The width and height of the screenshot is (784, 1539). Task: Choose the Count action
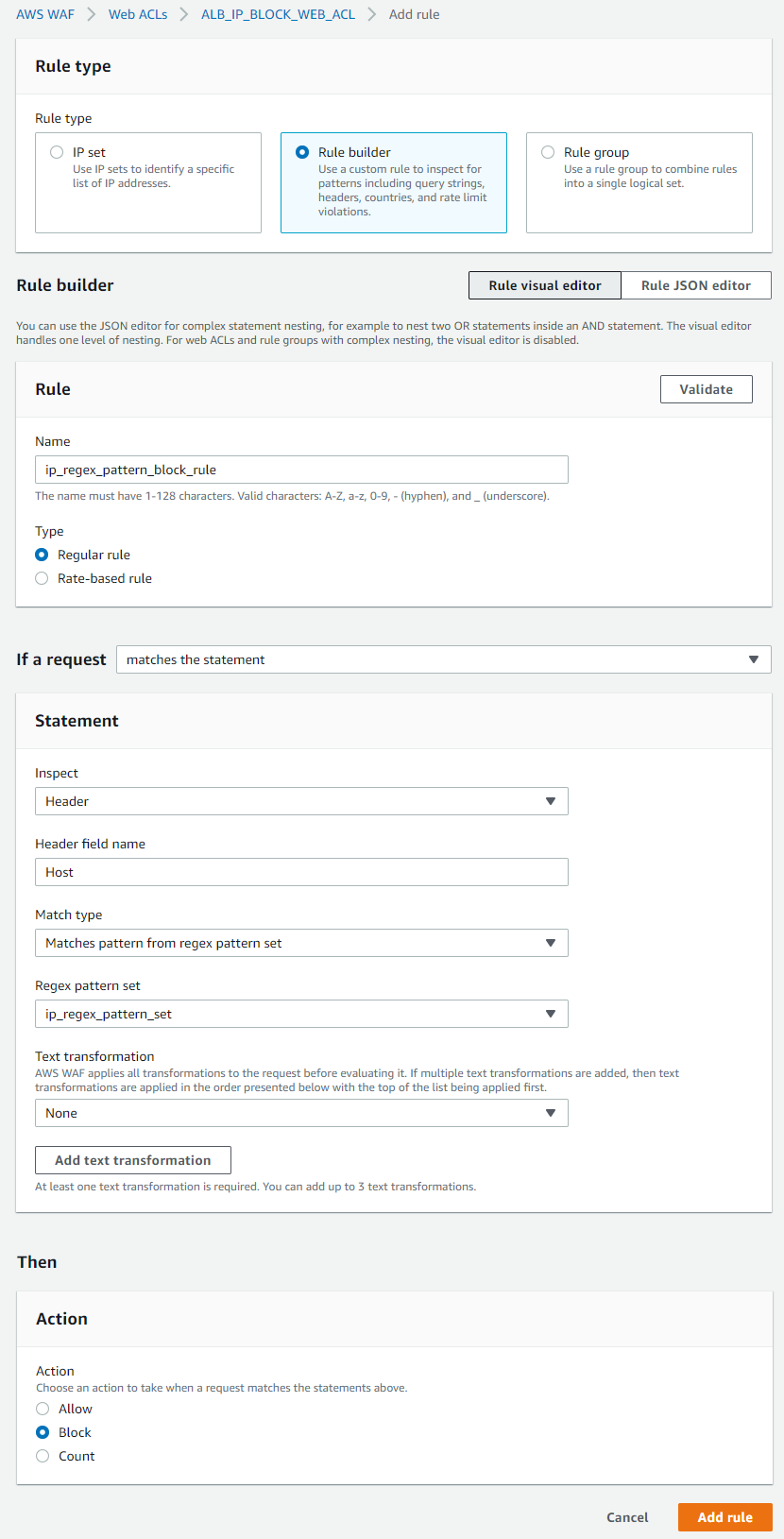pos(43,1456)
